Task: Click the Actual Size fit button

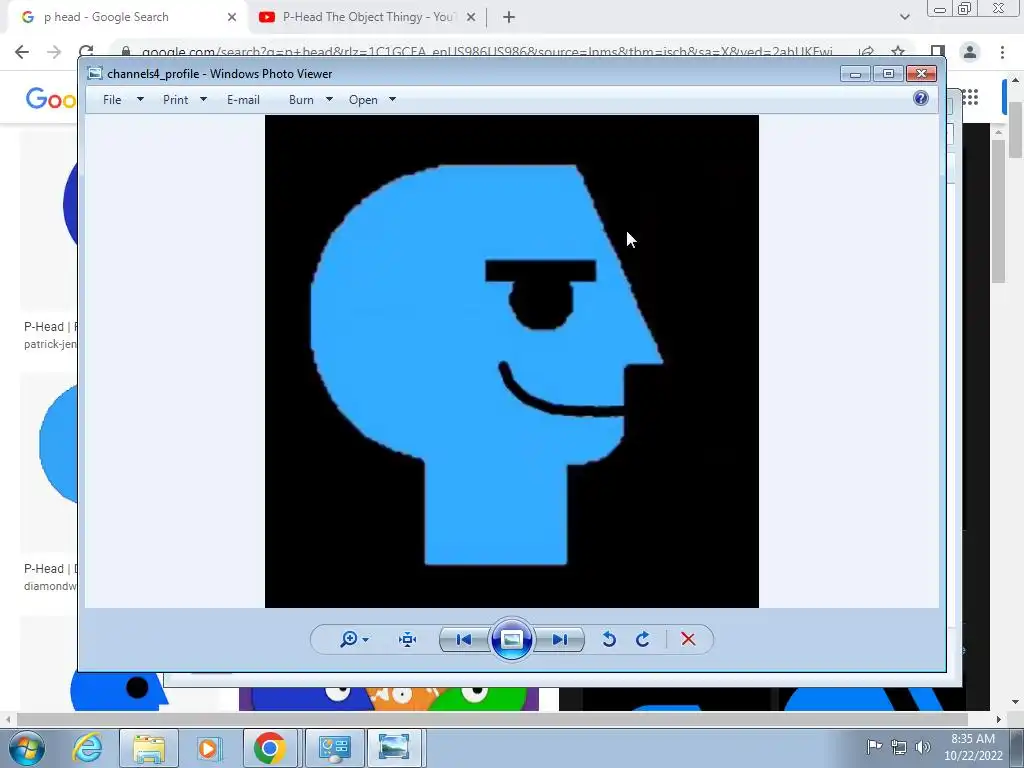Action: [408, 639]
